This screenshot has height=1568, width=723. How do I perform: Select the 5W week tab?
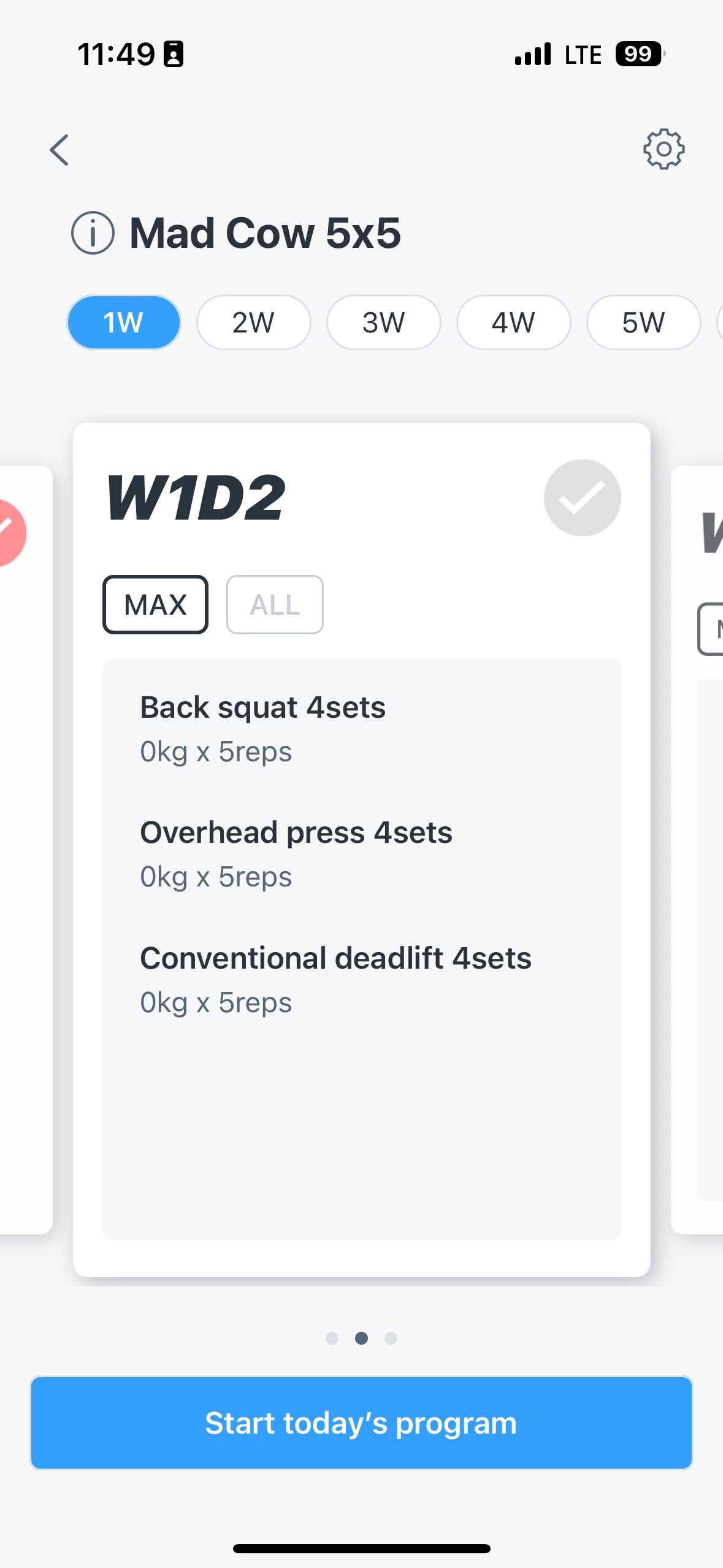643,323
